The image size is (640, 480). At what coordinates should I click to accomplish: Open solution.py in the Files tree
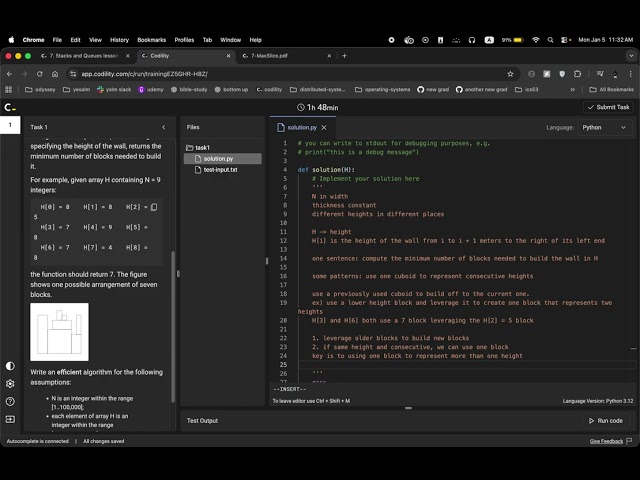(x=223, y=159)
